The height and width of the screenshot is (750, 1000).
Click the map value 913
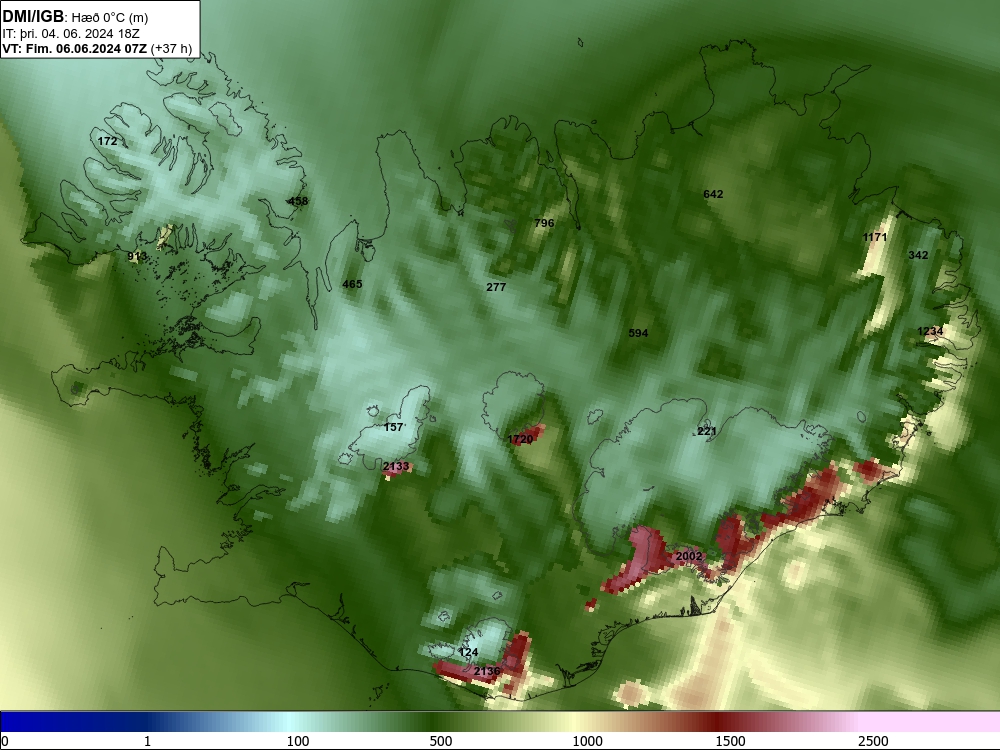click(137, 256)
